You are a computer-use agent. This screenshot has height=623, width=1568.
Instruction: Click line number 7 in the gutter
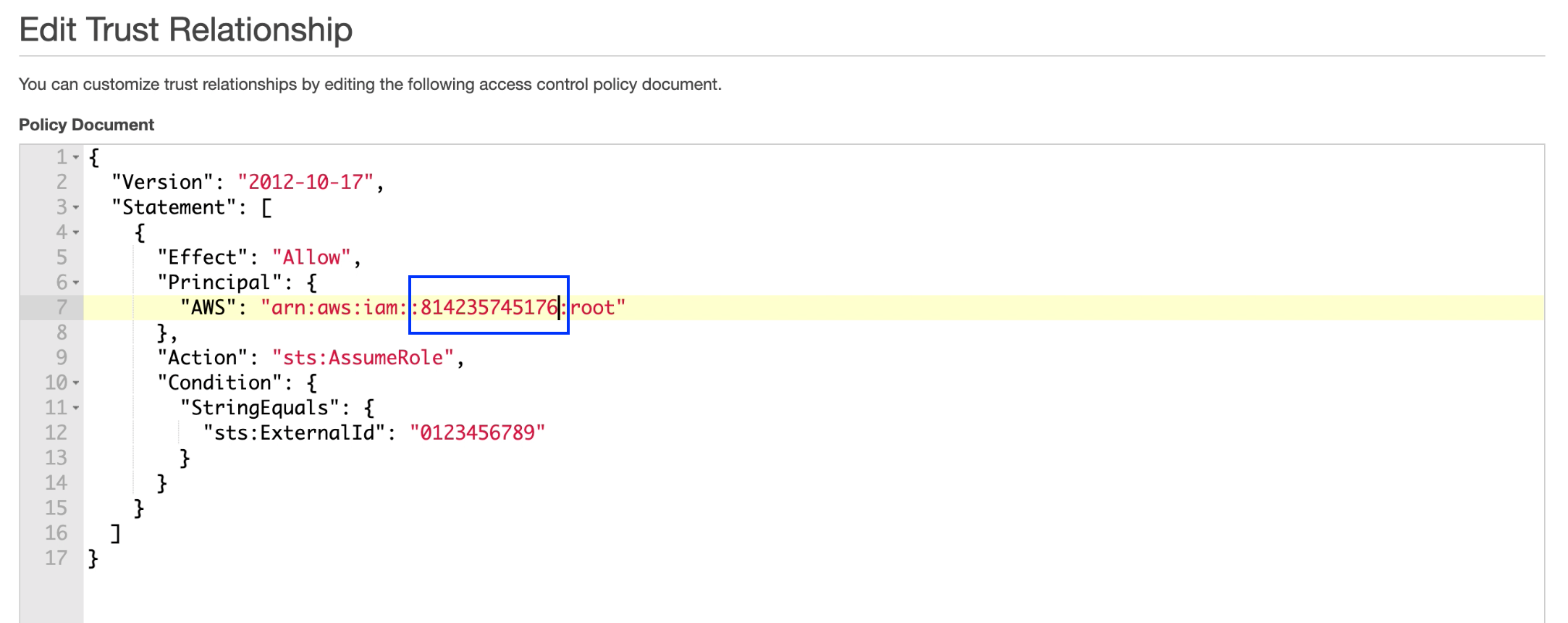tap(62, 307)
